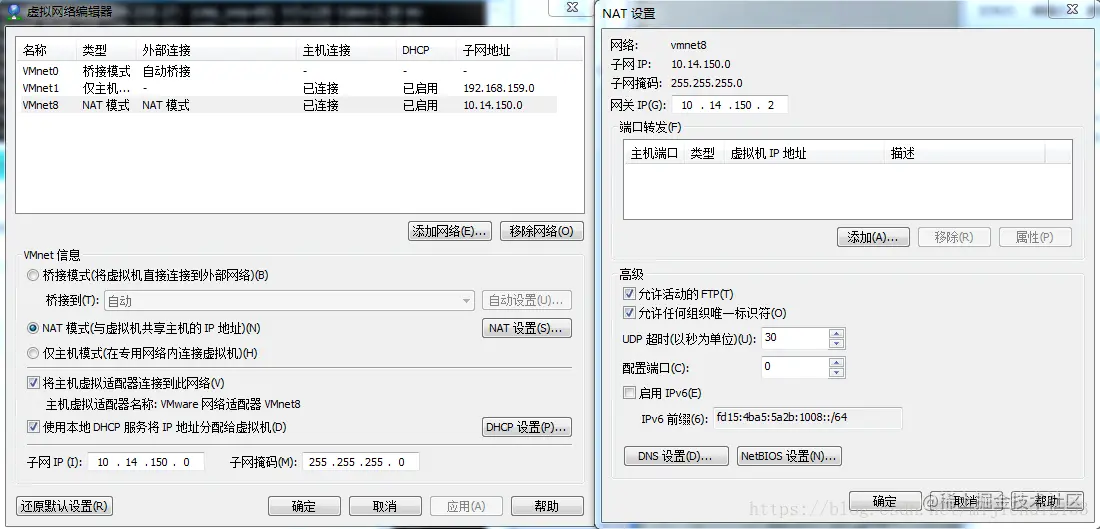
Task: Toggle 允许任何组织唯一标识符 checkbox
Action: click(x=629, y=313)
